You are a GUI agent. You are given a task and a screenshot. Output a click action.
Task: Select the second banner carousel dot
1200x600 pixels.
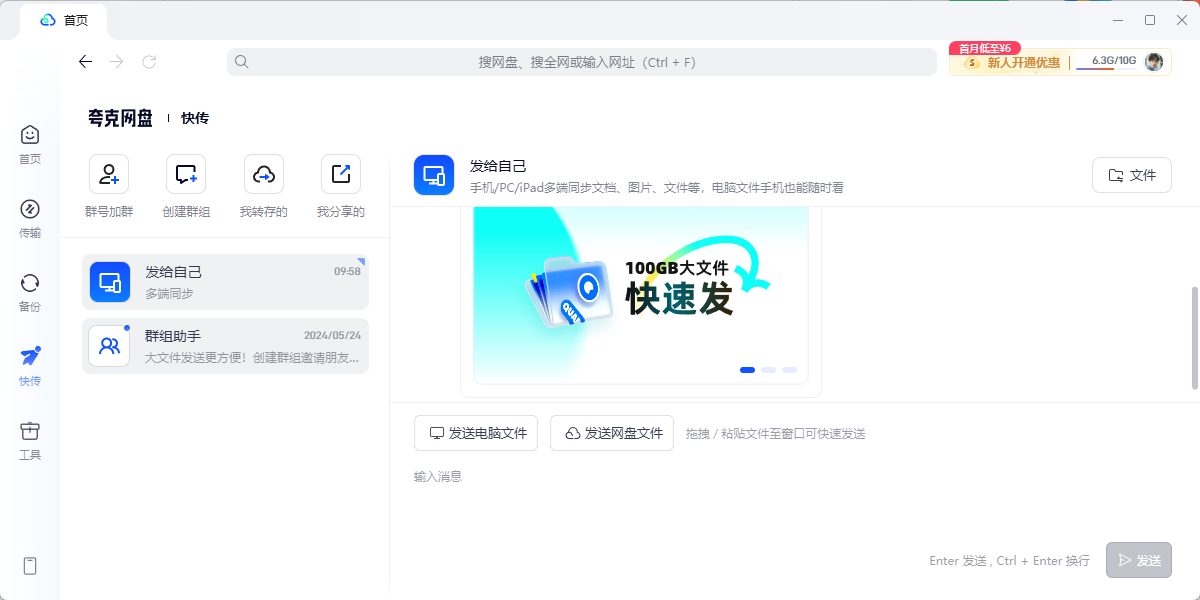(768, 370)
